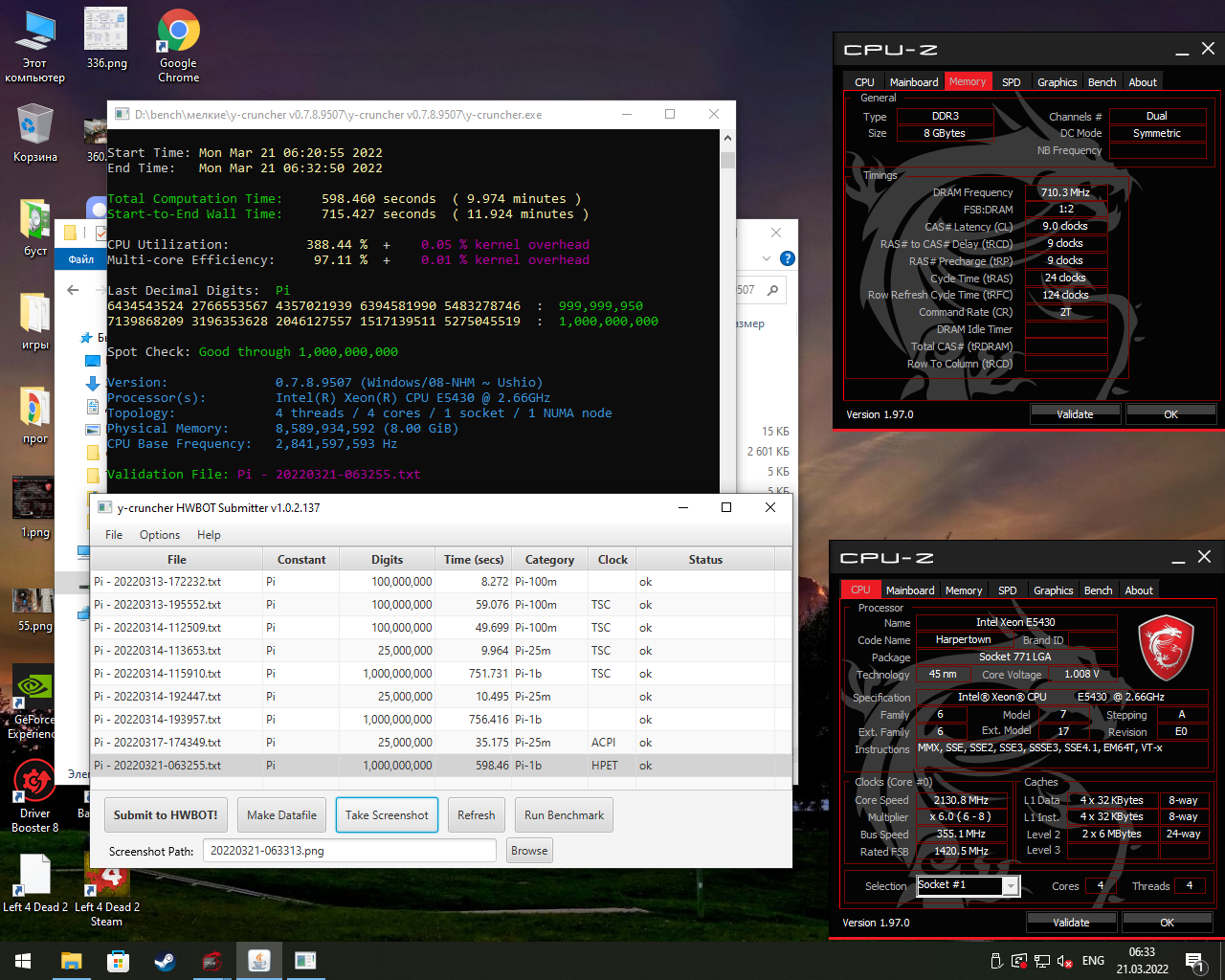The image size is (1225, 980).
Task: Go back using Explorer's back arrow
Action: [73, 290]
